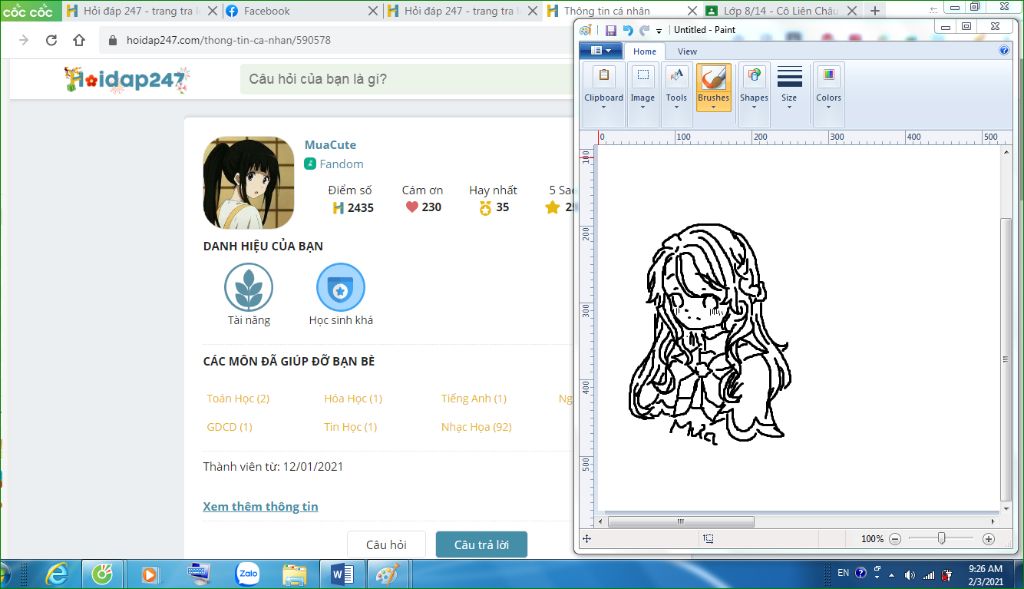Viewport: 1024px width, 589px height.
Task: Click the Paint vertical scrollbar thumb
Action: coord(1006,359)
